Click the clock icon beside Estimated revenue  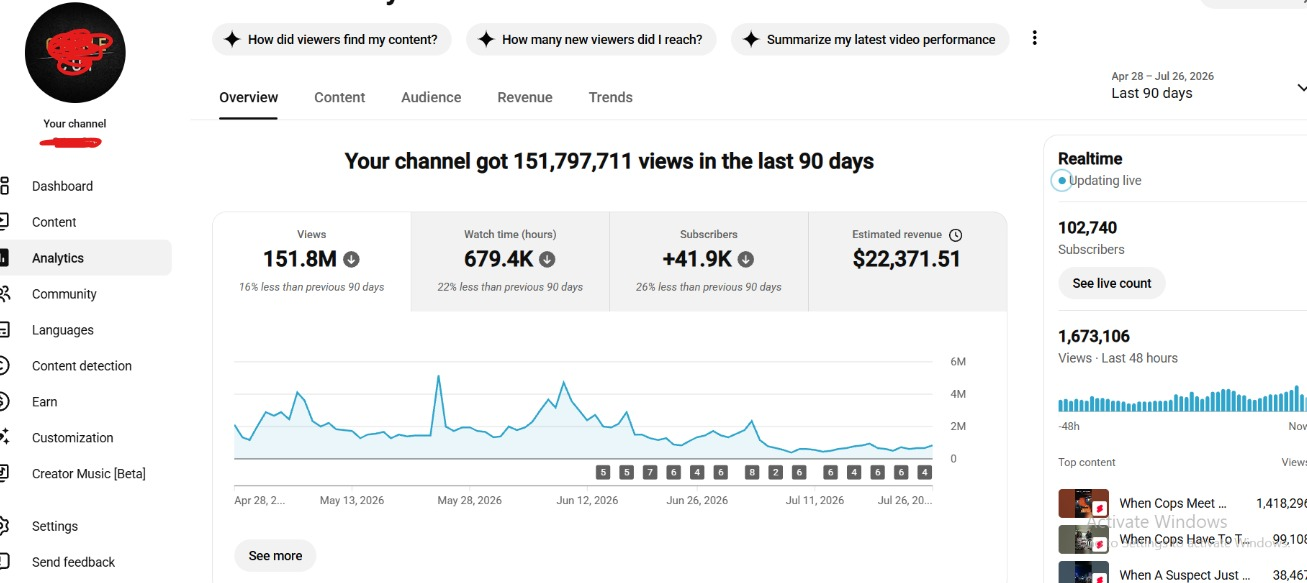click(955, 235)
